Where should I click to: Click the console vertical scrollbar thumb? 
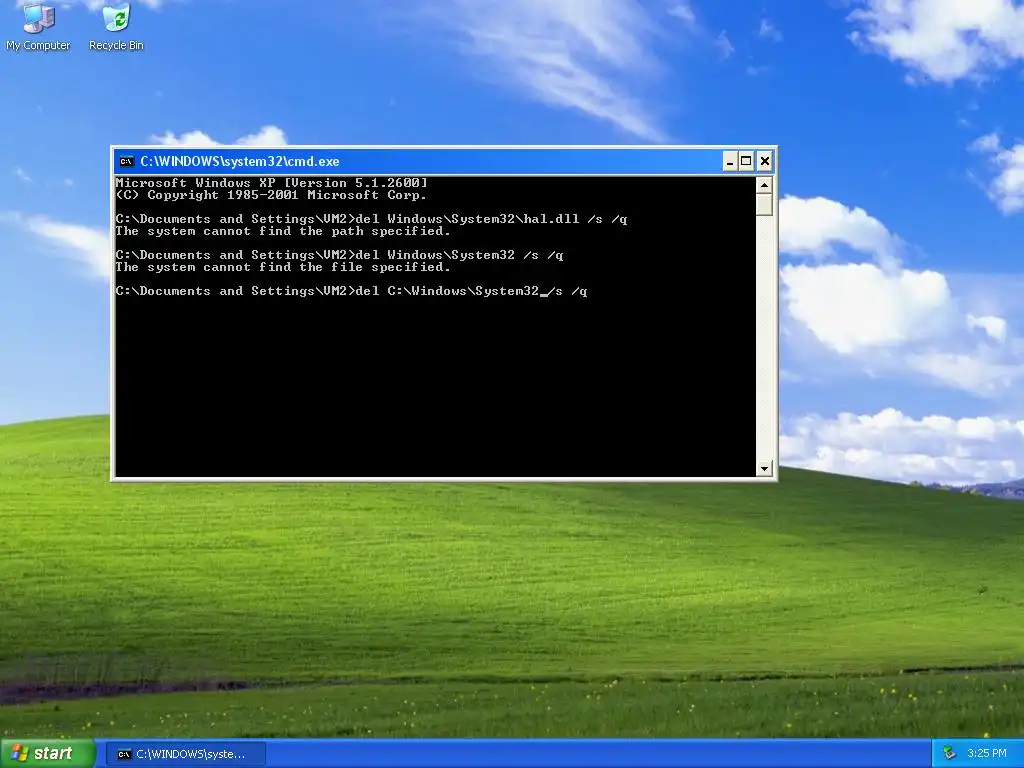(x=764, y=204)
